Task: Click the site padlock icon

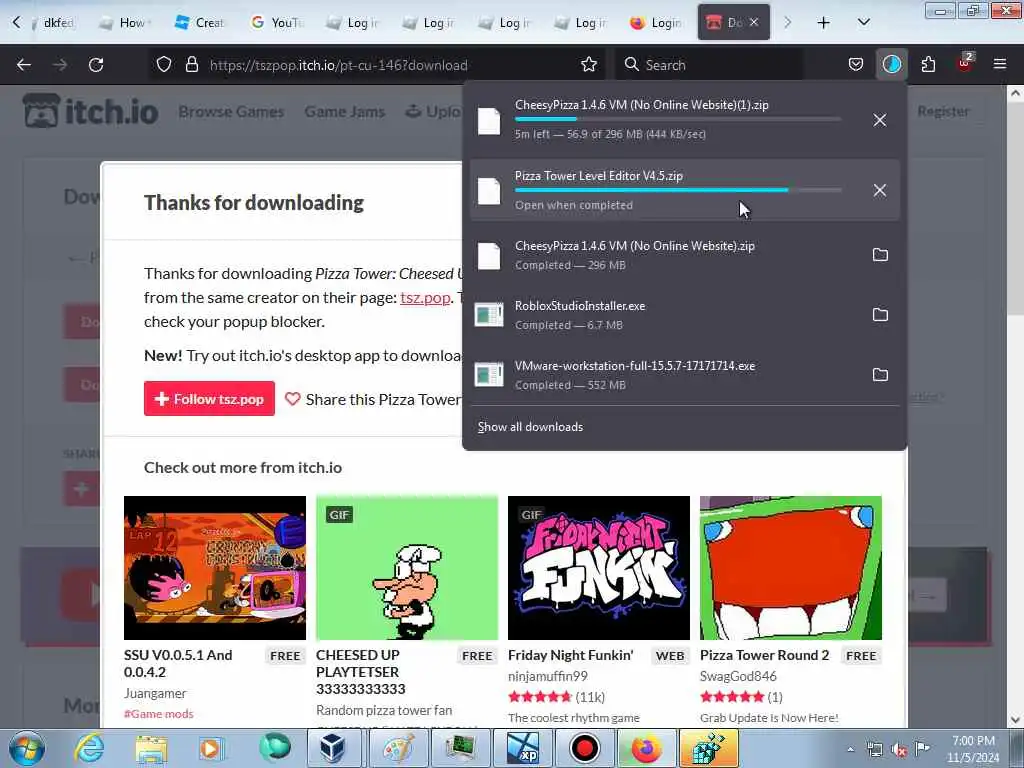Action: pyautogui.click(x=191, y=65)
